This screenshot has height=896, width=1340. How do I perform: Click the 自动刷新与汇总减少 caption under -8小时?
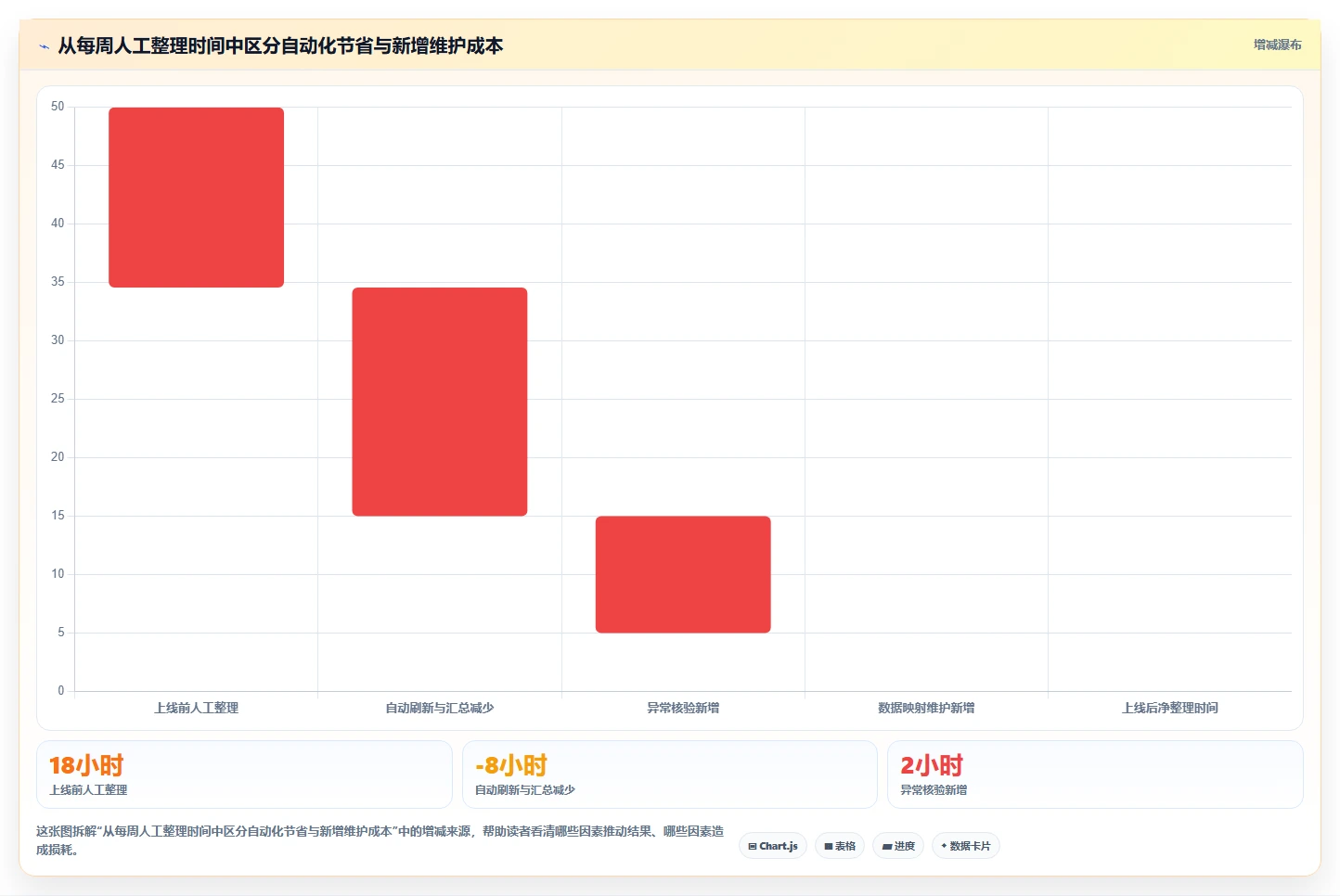click(525, 790)
